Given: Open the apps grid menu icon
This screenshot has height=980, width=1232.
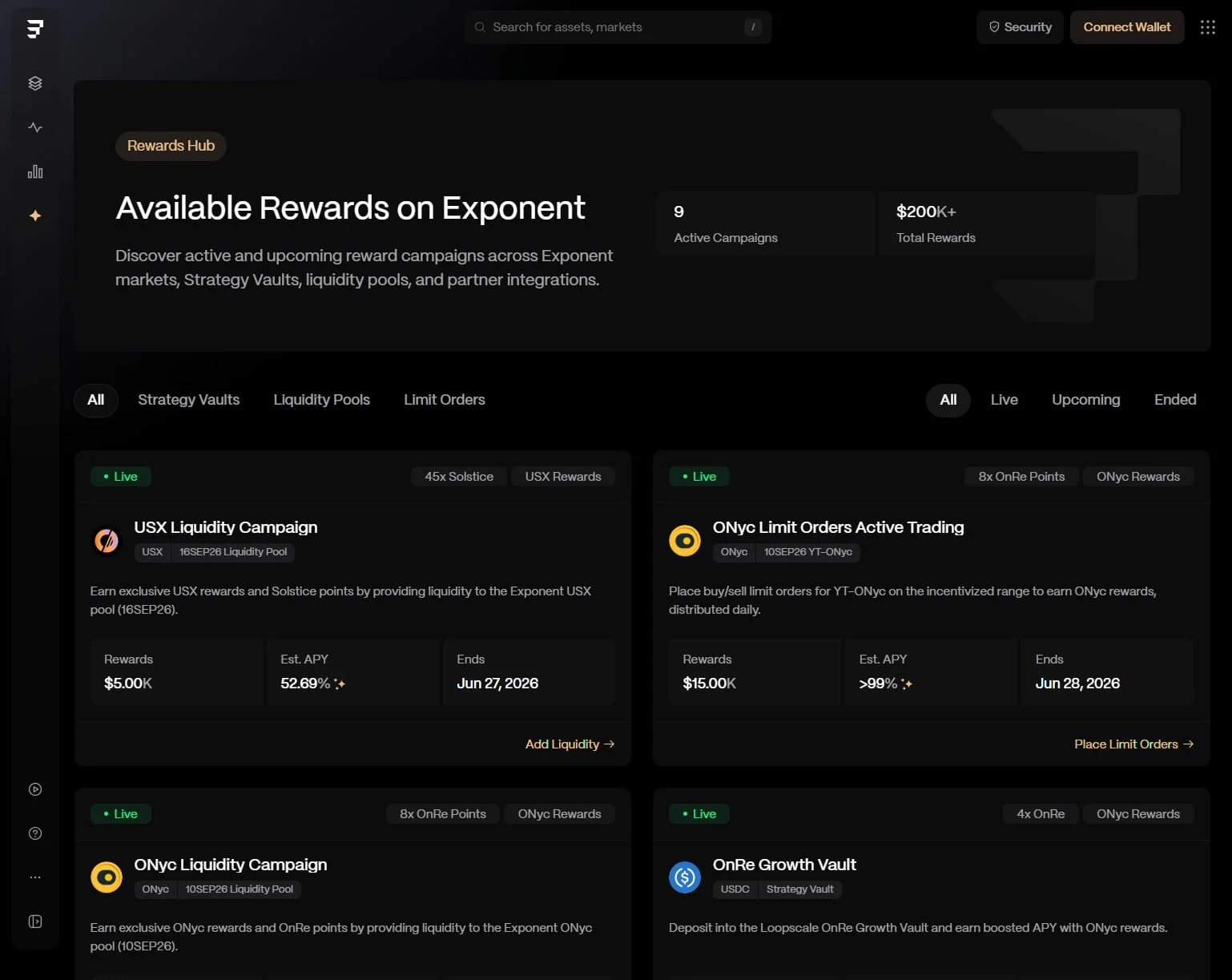Looking at the screenshot, I should (1208, 27).
